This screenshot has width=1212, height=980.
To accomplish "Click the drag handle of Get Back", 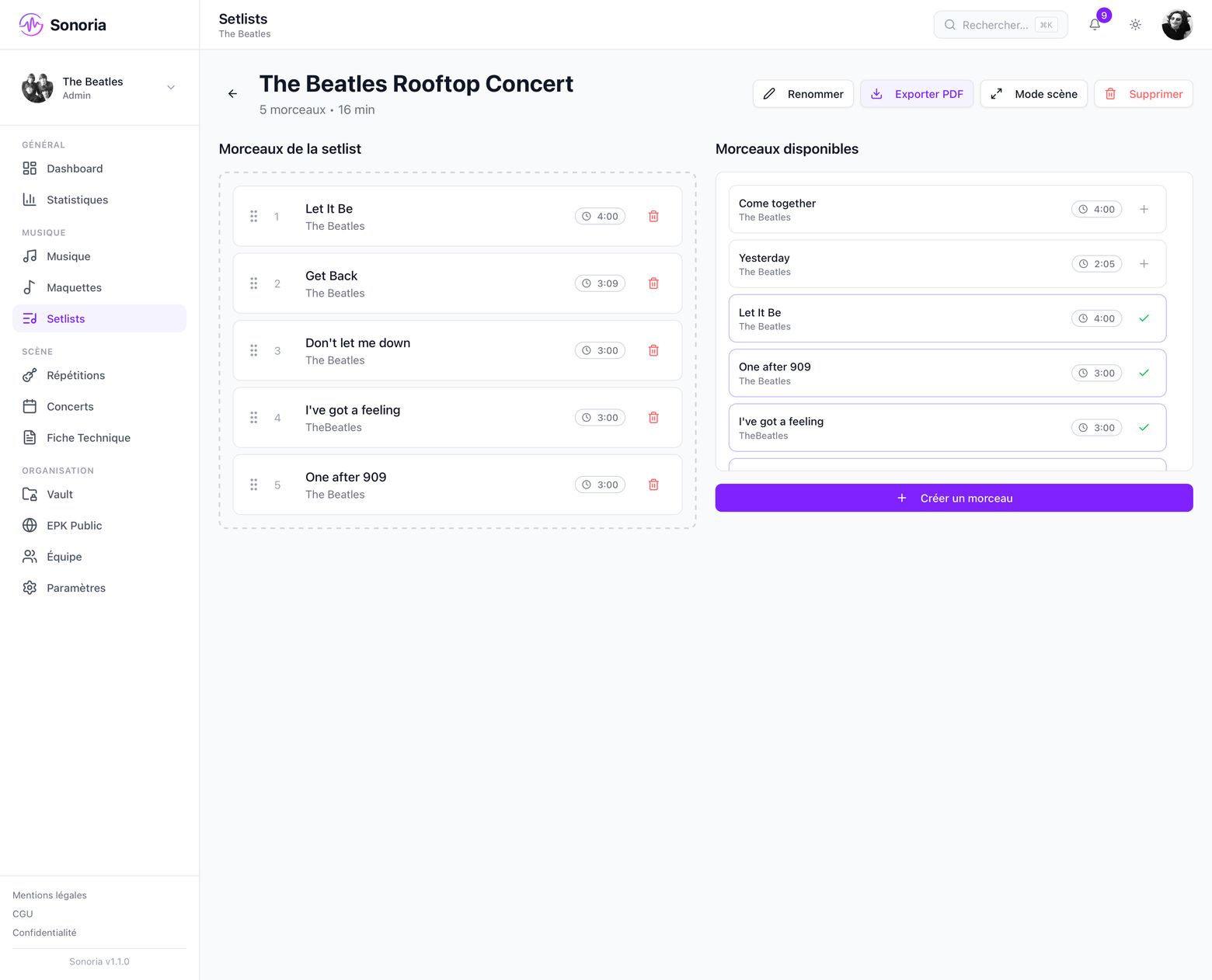I will click(254, 283).
